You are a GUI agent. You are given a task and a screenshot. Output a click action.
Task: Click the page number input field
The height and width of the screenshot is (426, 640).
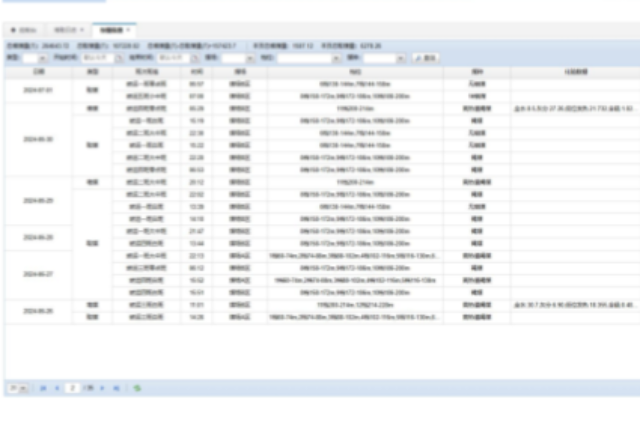click(74, 387)
